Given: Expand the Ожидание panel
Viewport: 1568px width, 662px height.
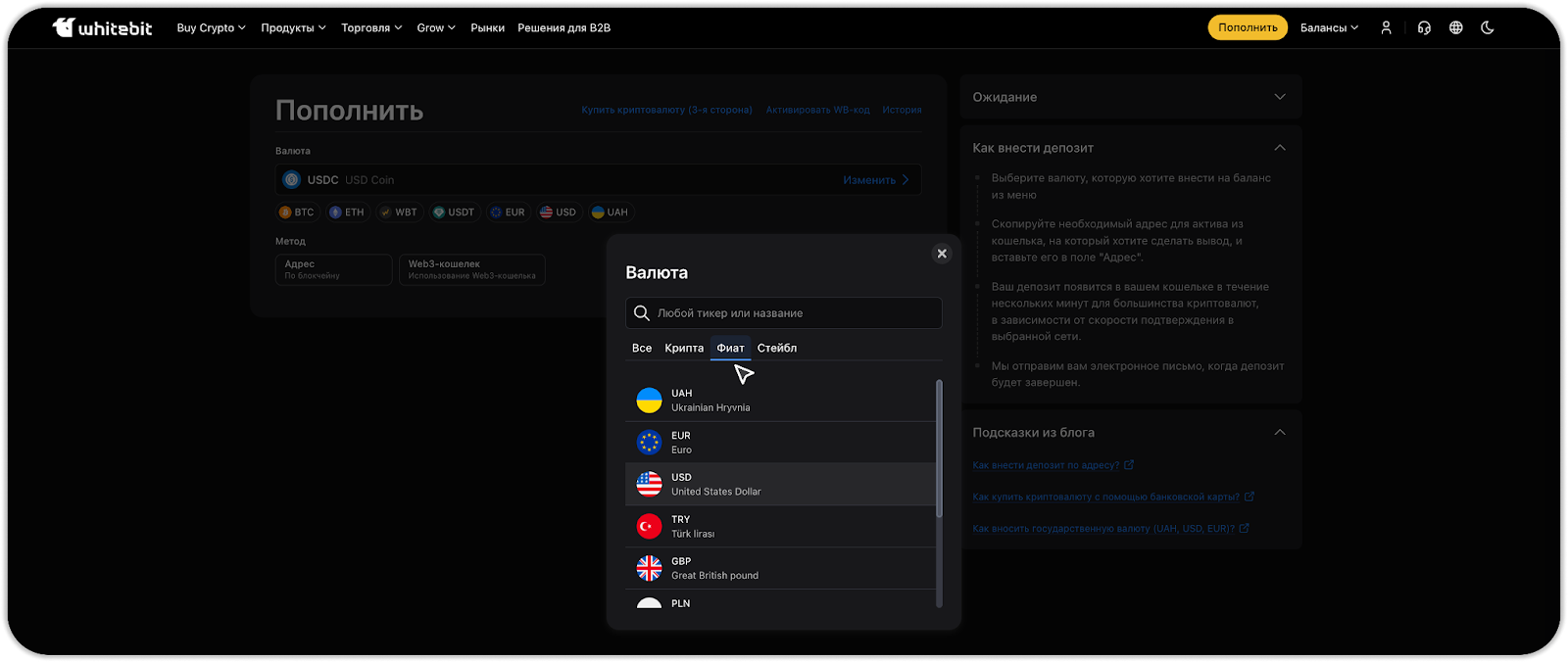Looking at the screenshot, I should (1279, 97).
